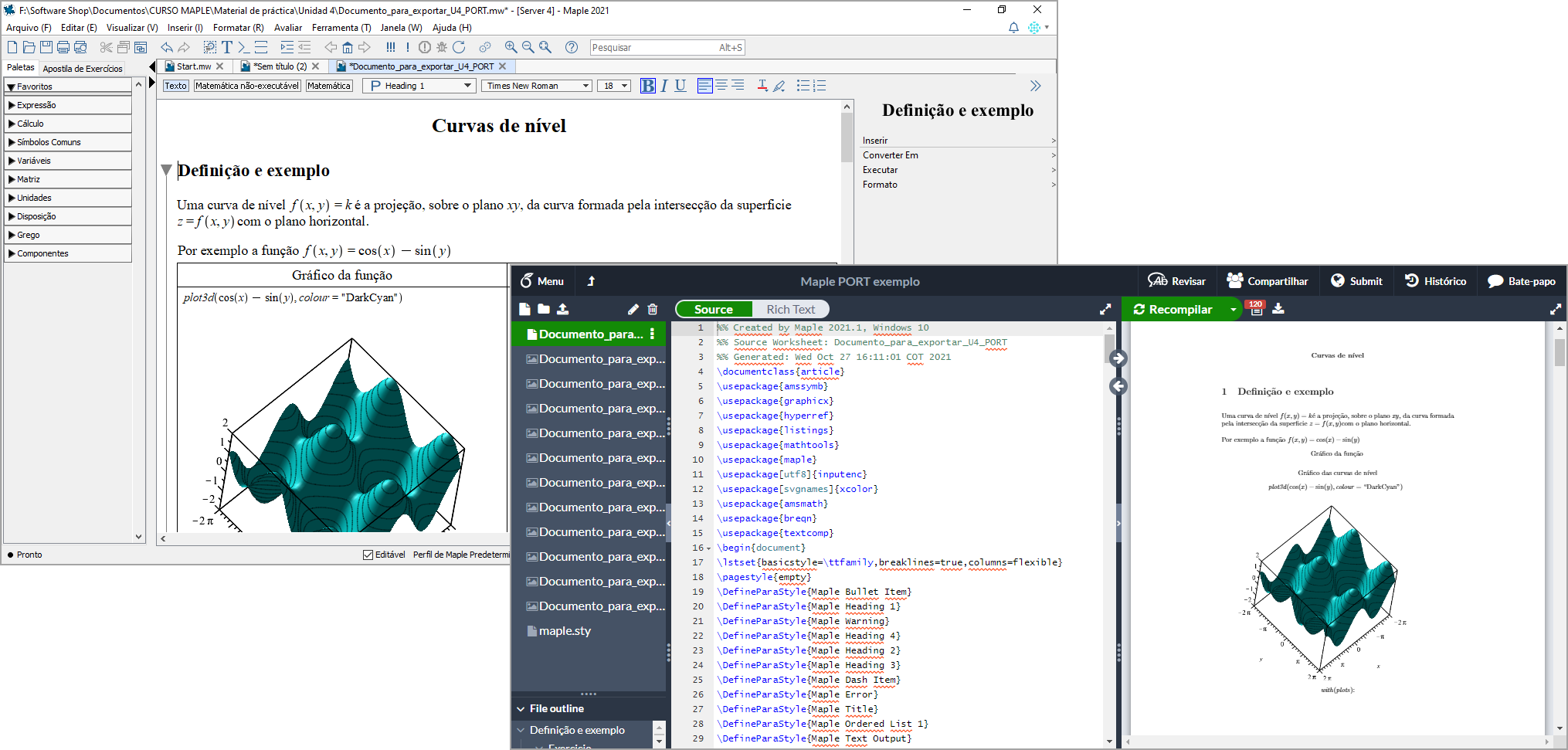Switch to the Start.mw tab
This screenshot has height=750, width=1568.
[x=194, y=66]
